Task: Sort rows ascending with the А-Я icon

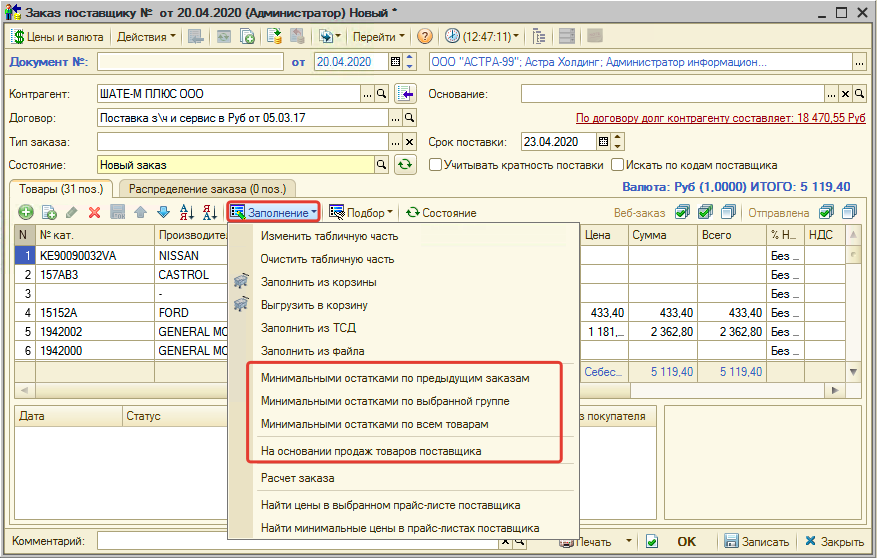Action: pos(187,212)
